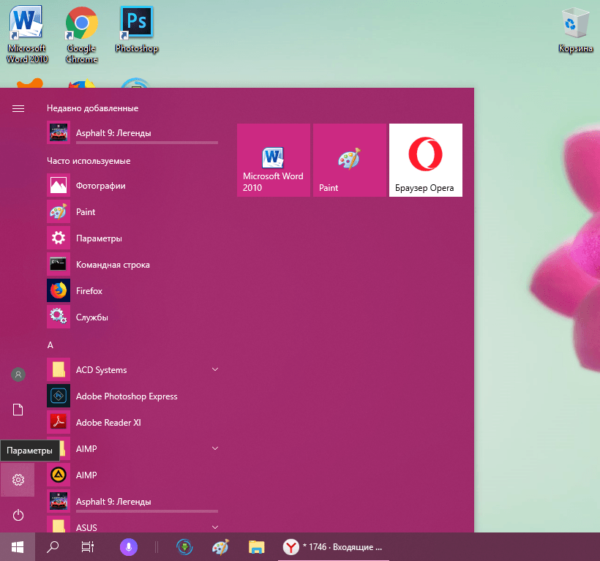Open Google Chrome desktop shortcut
The image size is (600, 561).
82,35
